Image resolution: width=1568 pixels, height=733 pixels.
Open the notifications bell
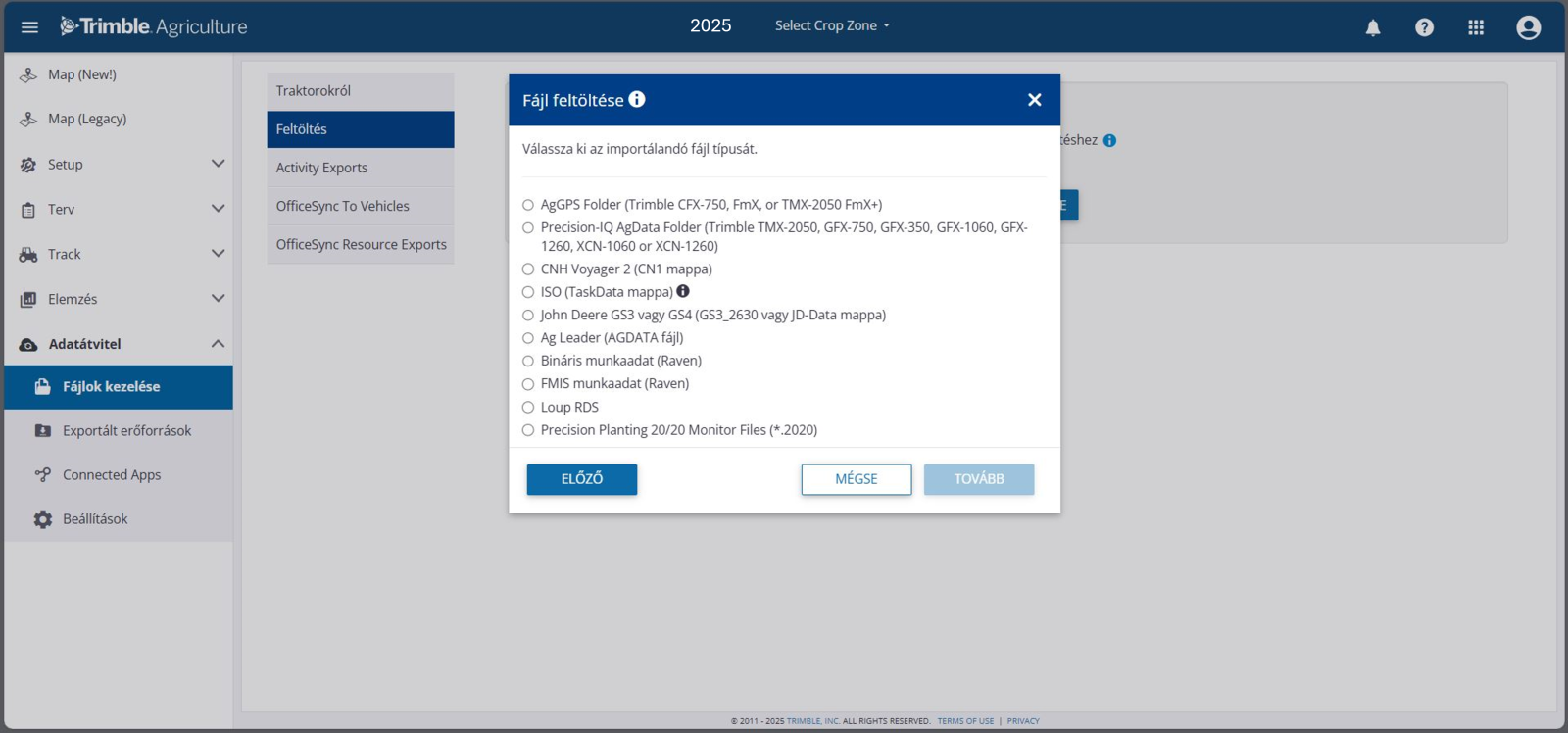(1373, 27)
